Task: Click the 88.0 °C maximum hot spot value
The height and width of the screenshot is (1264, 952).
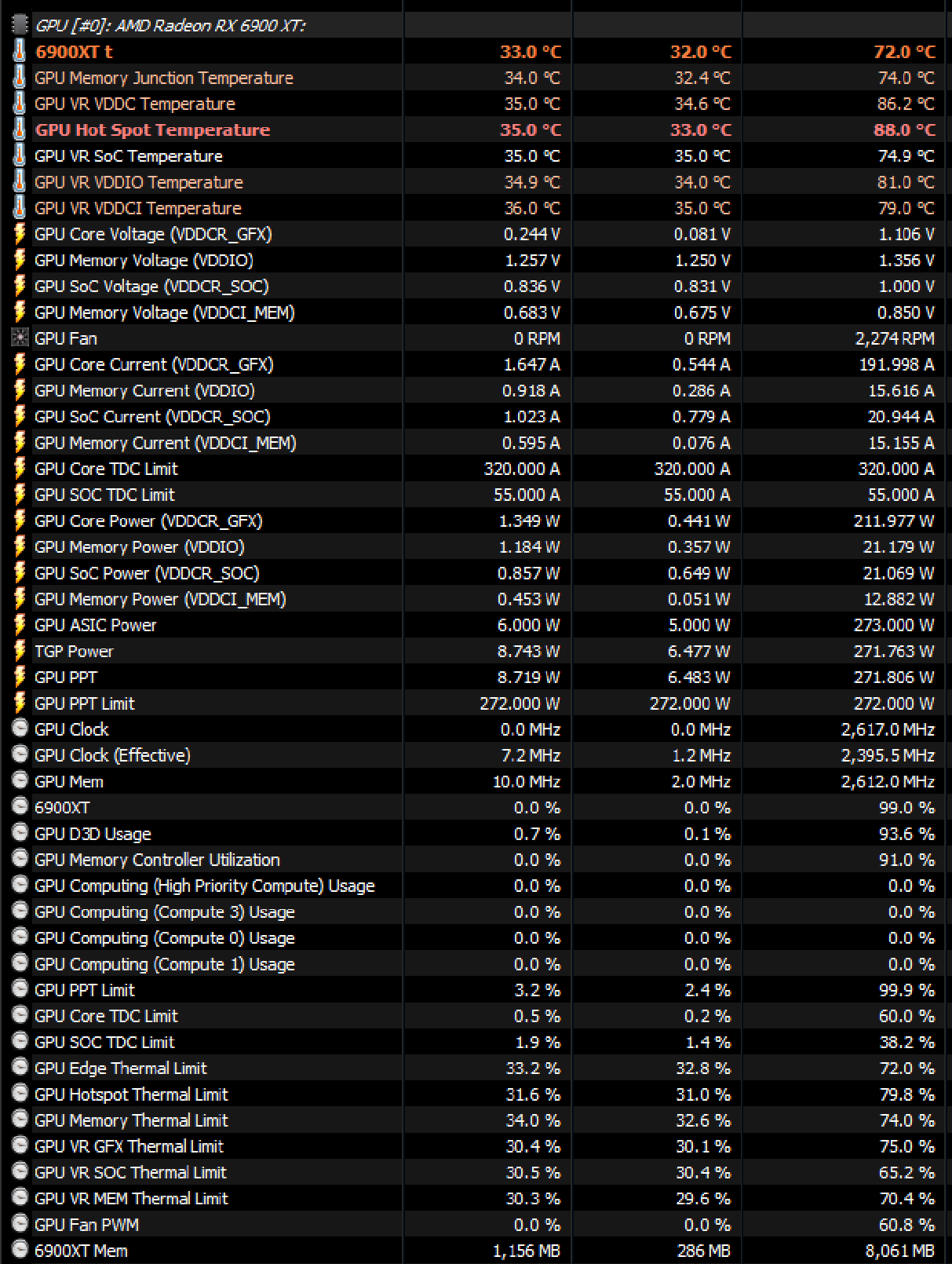Action: tap(904, 130)
